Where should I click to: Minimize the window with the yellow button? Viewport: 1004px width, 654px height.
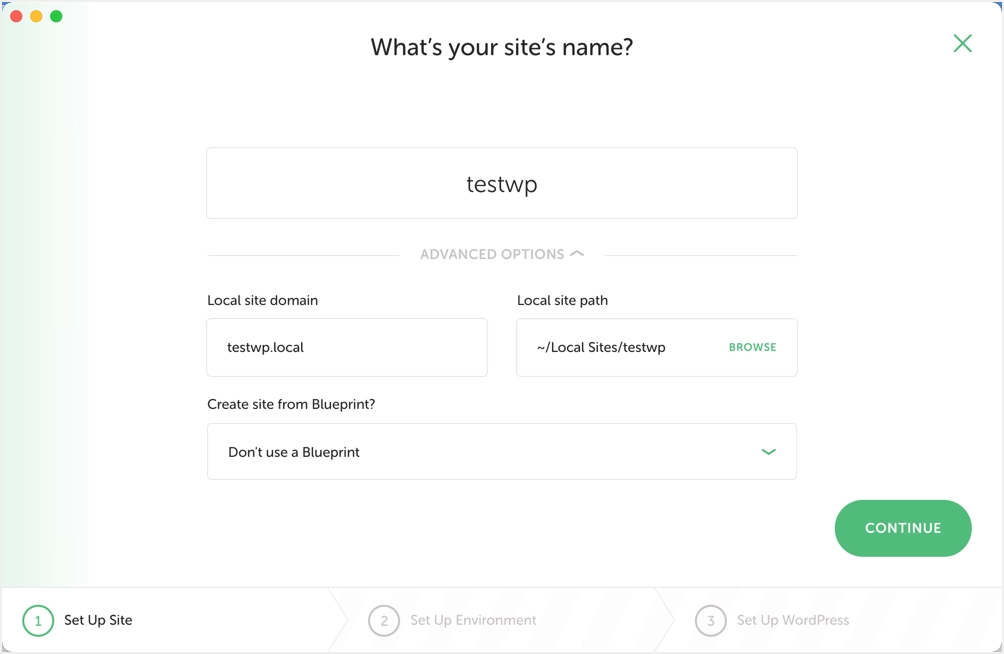pos(36,16)
